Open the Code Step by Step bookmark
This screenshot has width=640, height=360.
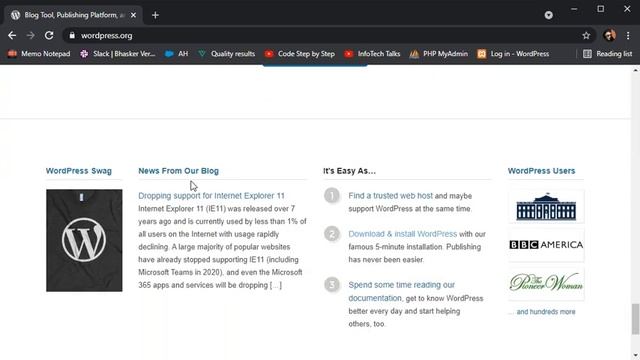pyautogui.click(x=300, y=54)
